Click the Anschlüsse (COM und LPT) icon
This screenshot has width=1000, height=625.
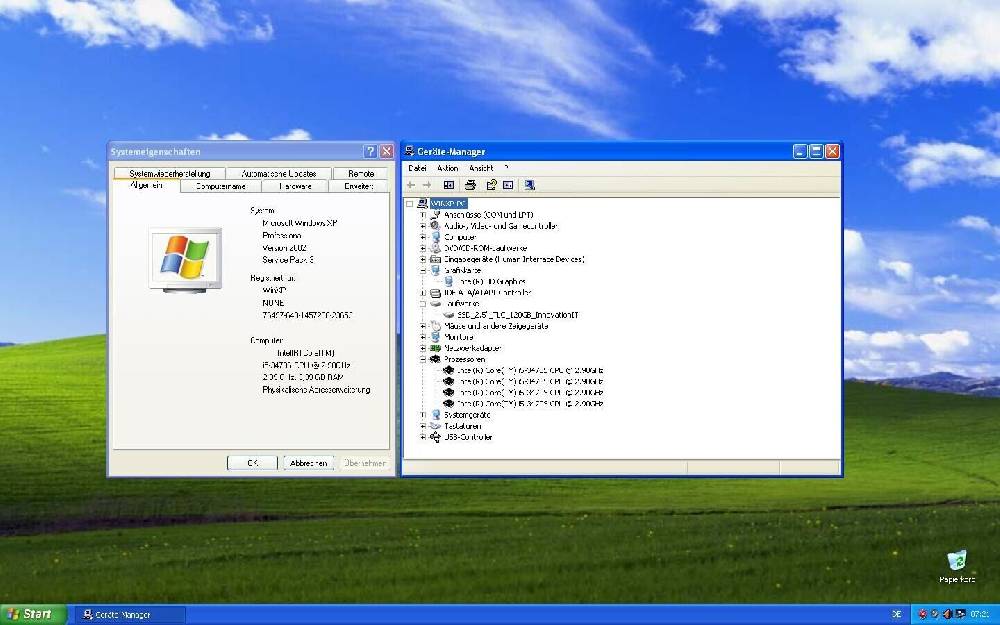435,215
